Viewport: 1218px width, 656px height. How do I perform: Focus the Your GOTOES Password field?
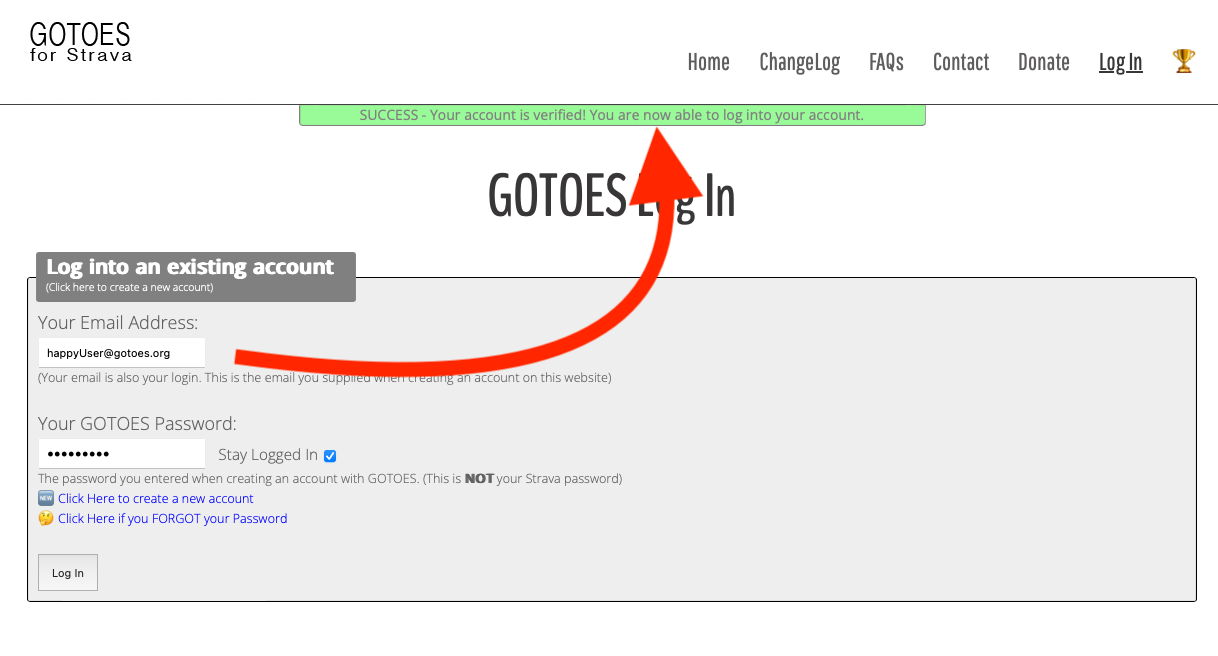click(x=122, y=454)
